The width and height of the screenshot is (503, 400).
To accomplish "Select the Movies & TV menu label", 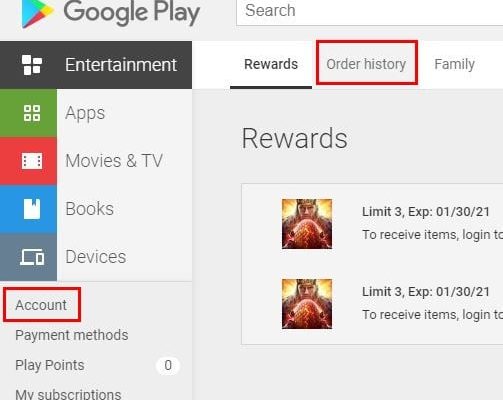I will pos(114,161).
